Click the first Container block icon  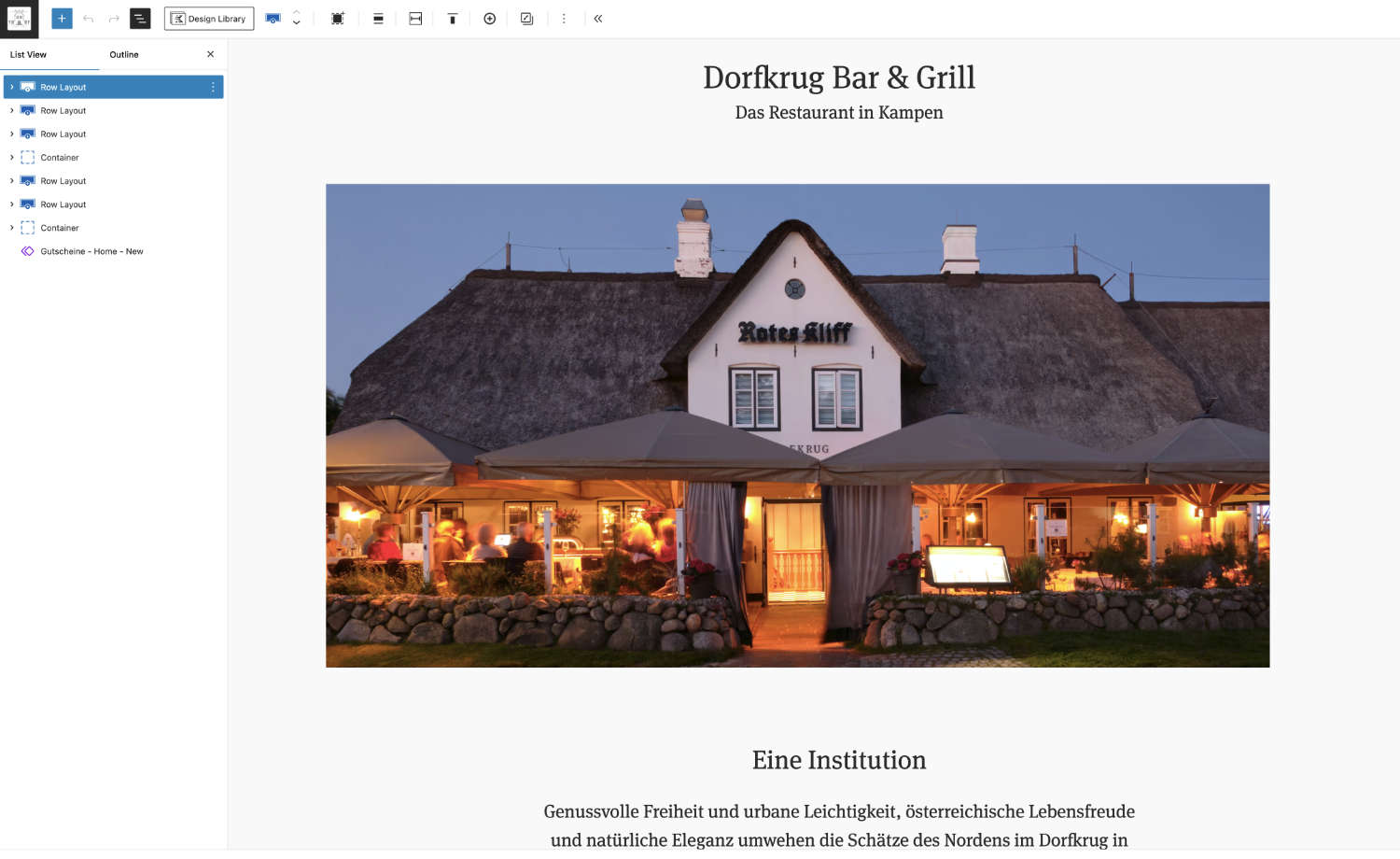tap(28, 158)
